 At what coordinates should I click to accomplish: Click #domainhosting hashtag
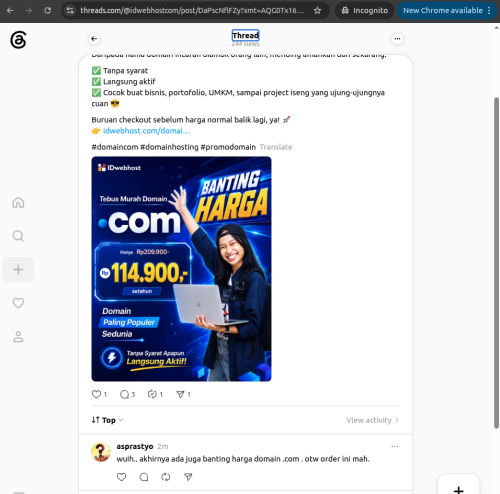pyautogui.click(x=169, y=147)
